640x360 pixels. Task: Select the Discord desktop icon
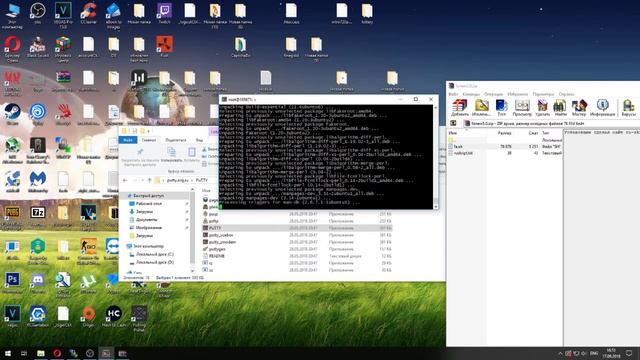(x=38, y=282)
